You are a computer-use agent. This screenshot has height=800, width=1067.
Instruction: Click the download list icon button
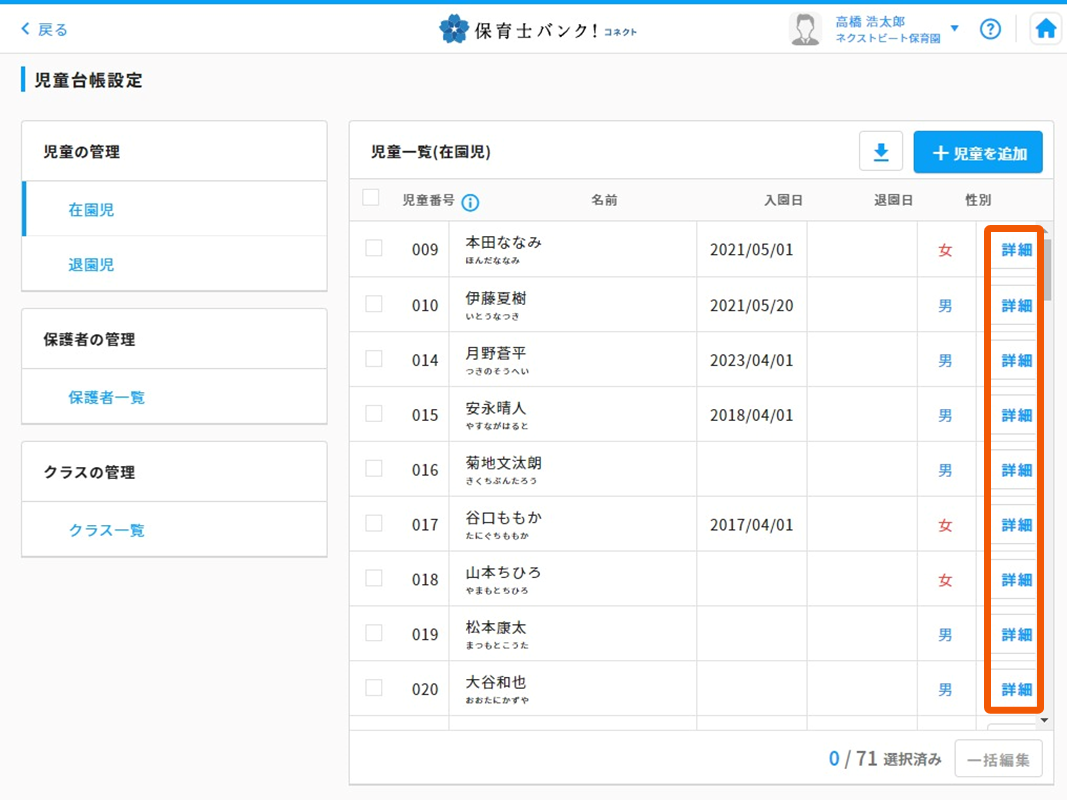[881, 153]
